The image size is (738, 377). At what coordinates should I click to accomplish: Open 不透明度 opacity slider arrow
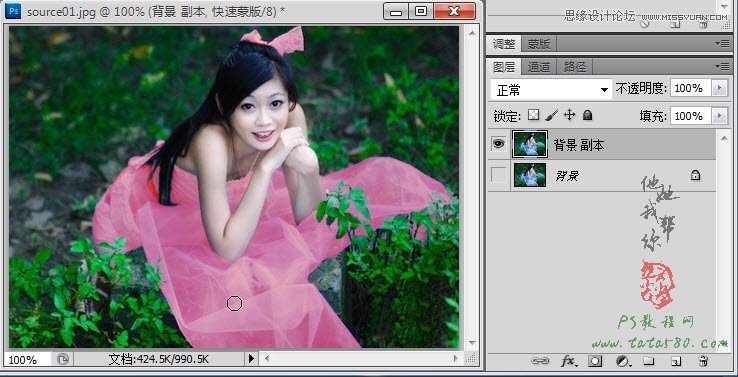click(719, 88)
